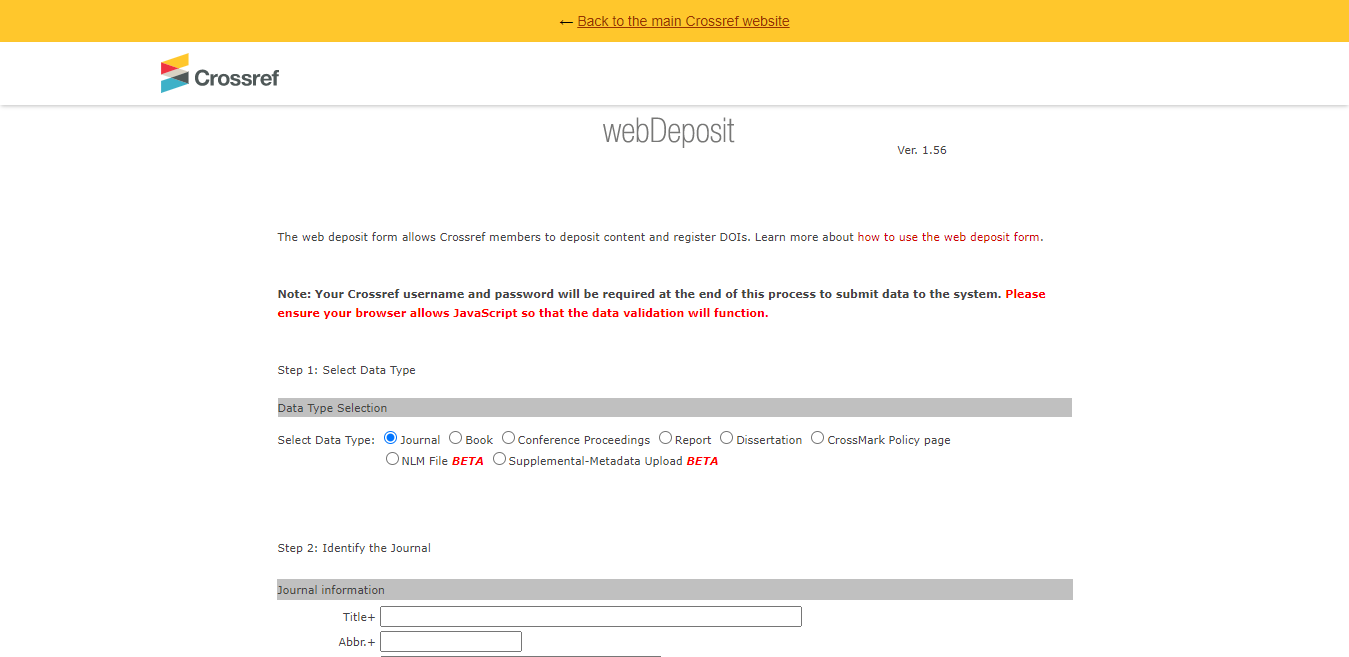Click the partially visible field below Abbr.+

(520, 655)
